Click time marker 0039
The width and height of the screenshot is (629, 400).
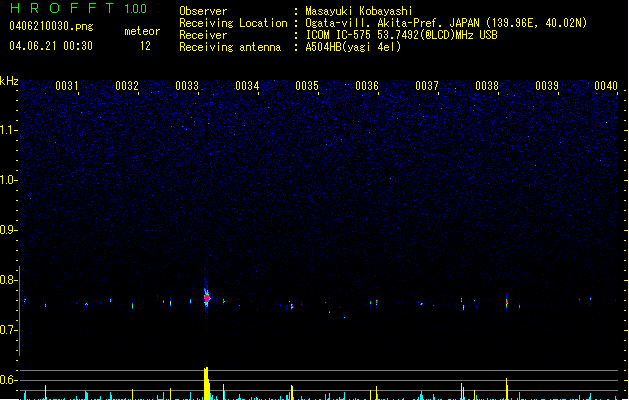coord(547,86)
